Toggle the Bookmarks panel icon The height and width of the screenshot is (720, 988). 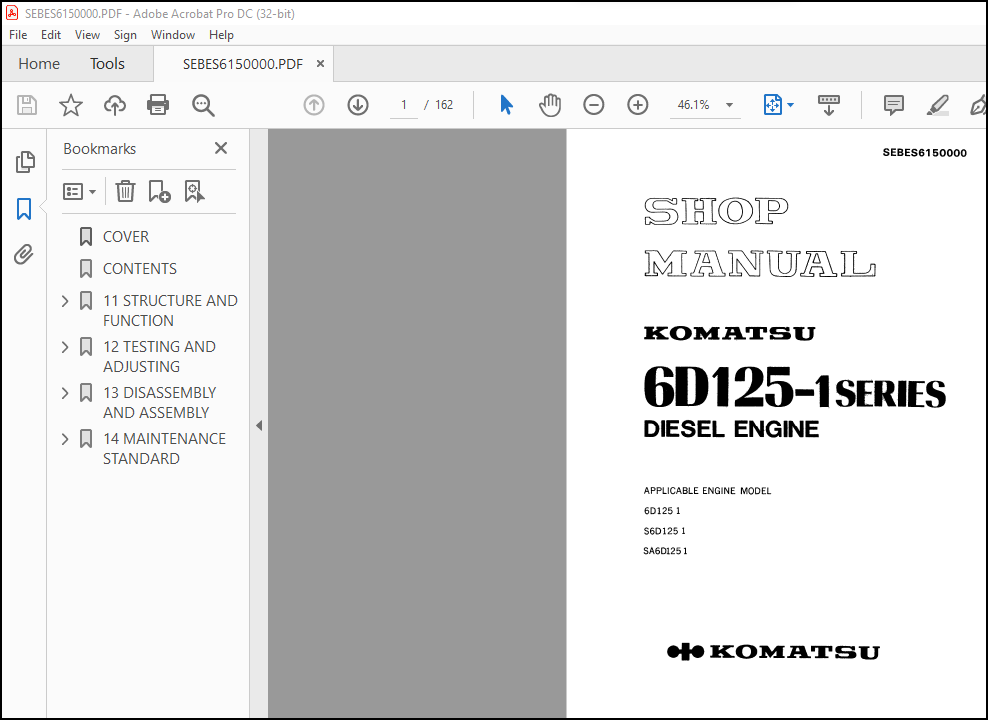pyautogui.click(x=24, y=209)
